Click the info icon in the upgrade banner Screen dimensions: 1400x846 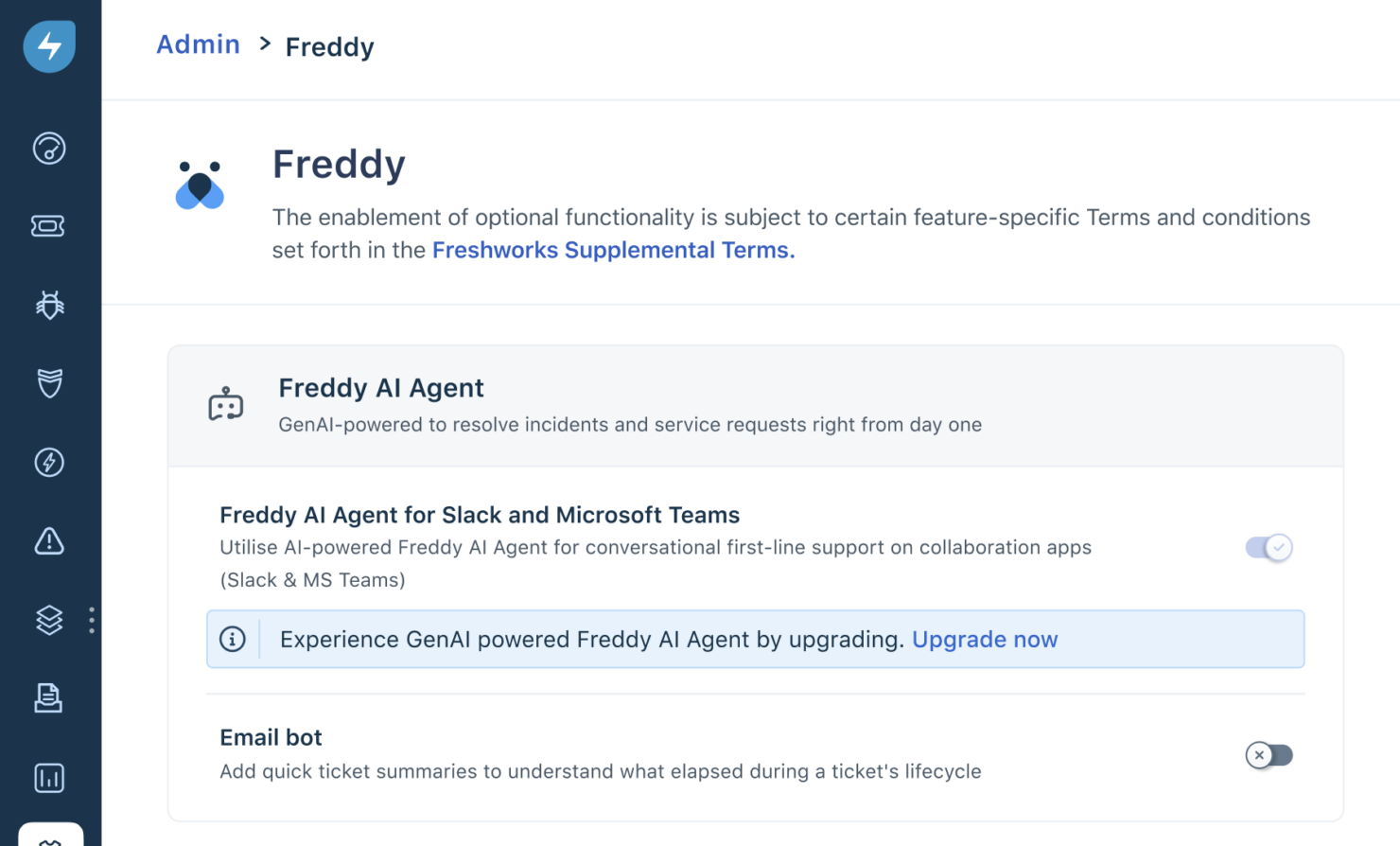[x=234, y=639]
